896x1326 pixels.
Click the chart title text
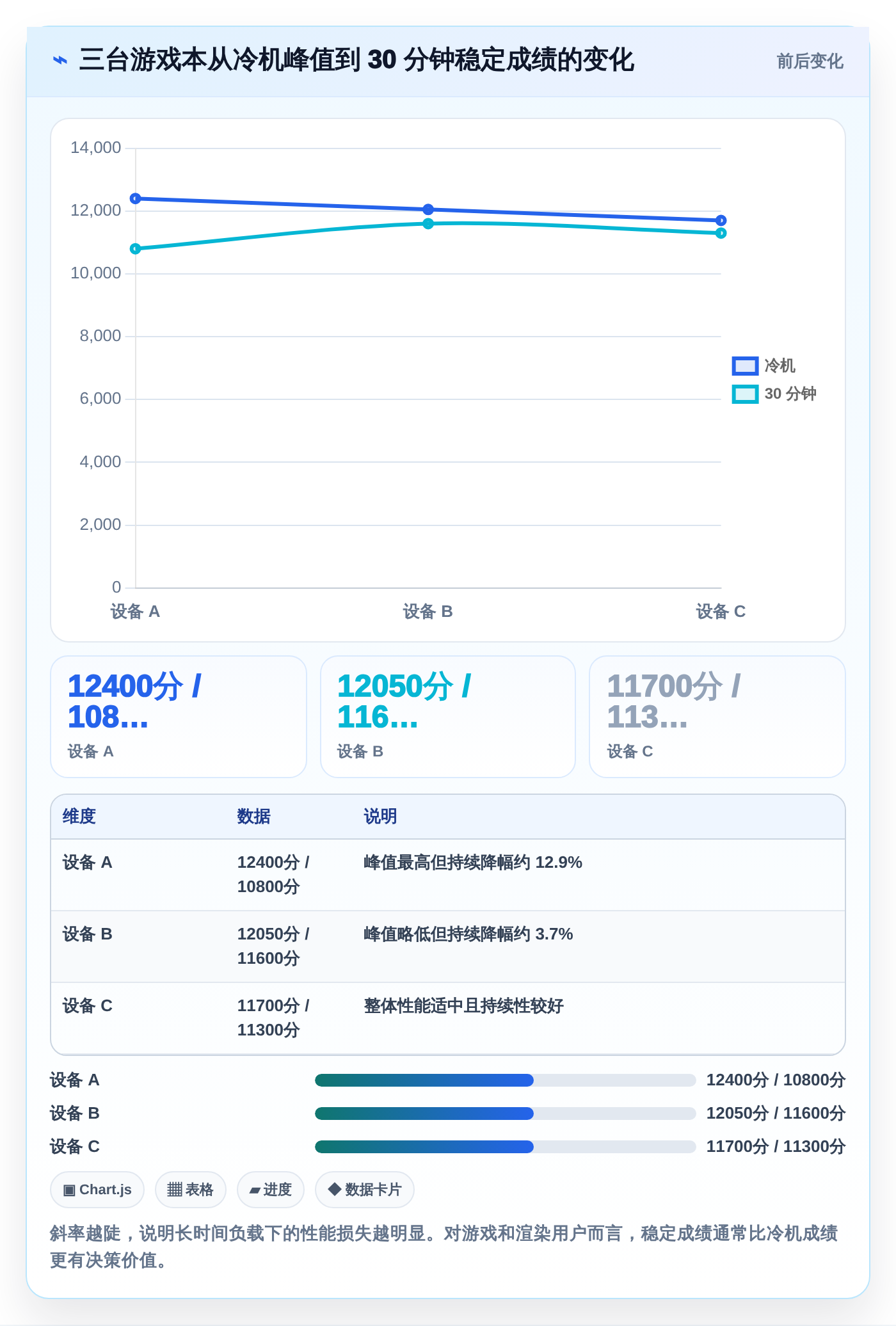(x=356, y=60)
